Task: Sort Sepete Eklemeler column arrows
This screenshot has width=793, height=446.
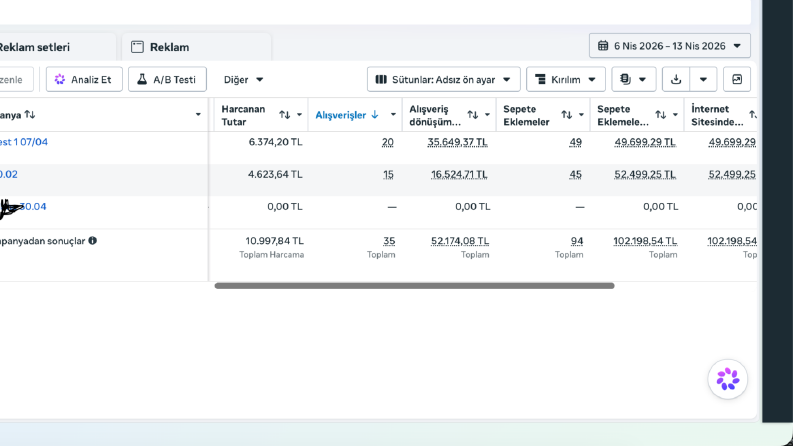Action: (567, 115)
